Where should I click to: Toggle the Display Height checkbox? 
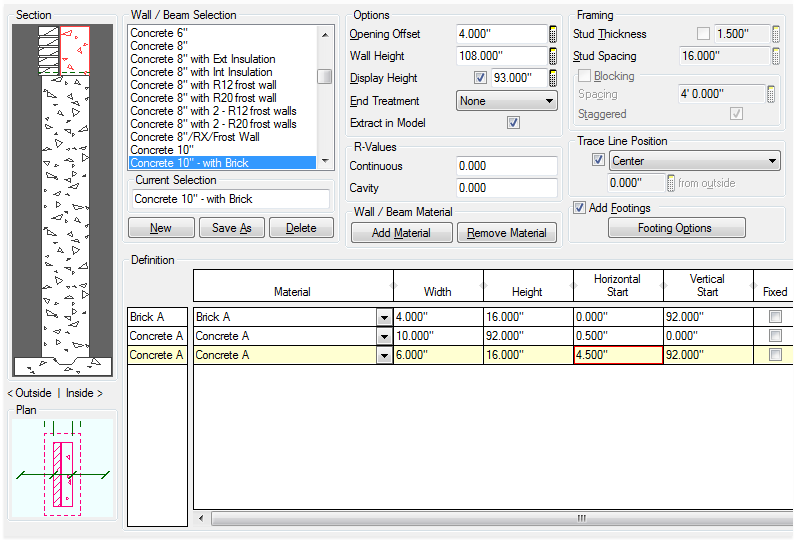(x=480, y=78)
